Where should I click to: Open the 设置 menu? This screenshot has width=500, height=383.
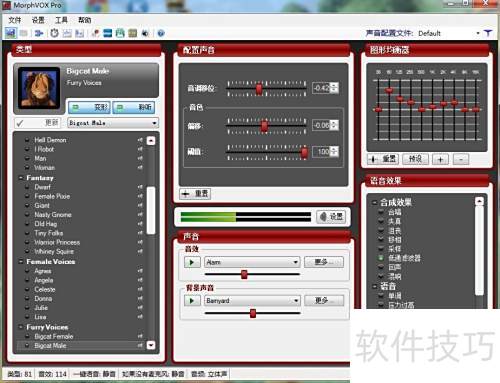[38, 20]
